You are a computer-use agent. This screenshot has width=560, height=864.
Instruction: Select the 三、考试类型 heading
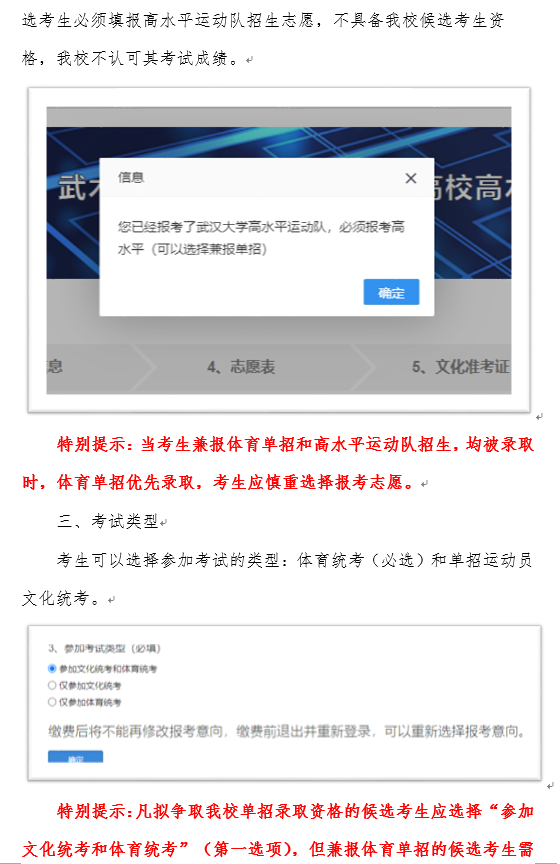pyautogui.click(x=108, y=521)
